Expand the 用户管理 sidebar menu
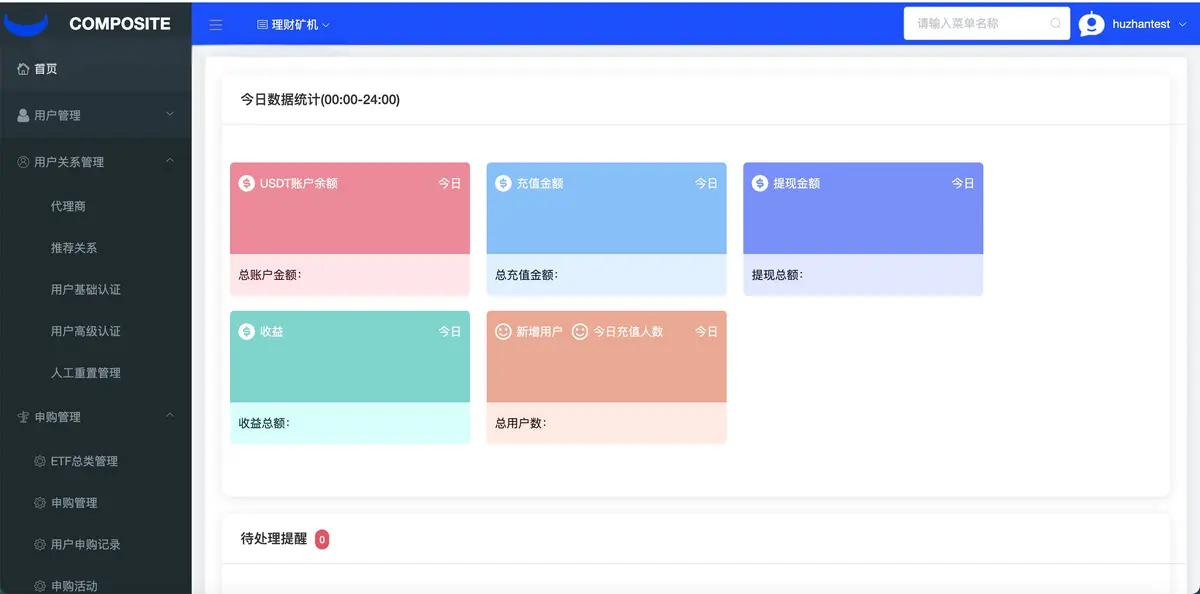This screenshot has width=1200, height=594. tap(96, 115)
